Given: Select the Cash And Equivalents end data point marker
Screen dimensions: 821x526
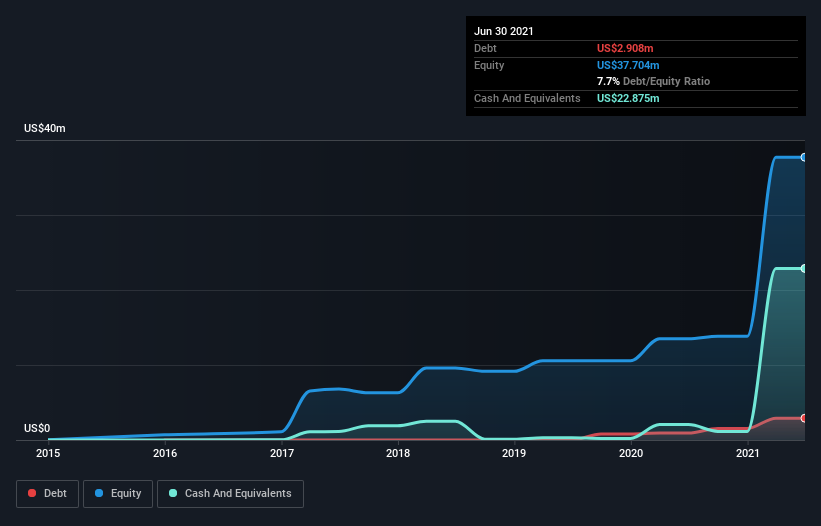Looking at the screenshot, I should [804, 268].
